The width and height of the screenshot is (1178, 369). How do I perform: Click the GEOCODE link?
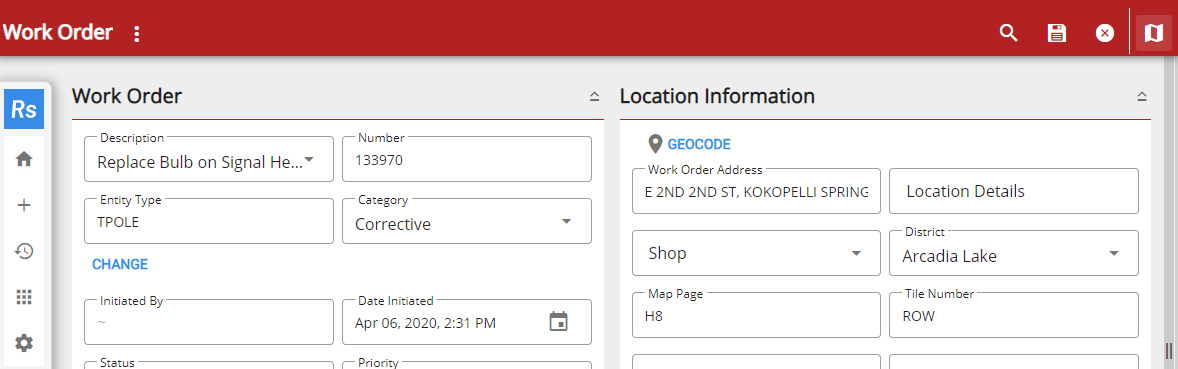point(699,144)
